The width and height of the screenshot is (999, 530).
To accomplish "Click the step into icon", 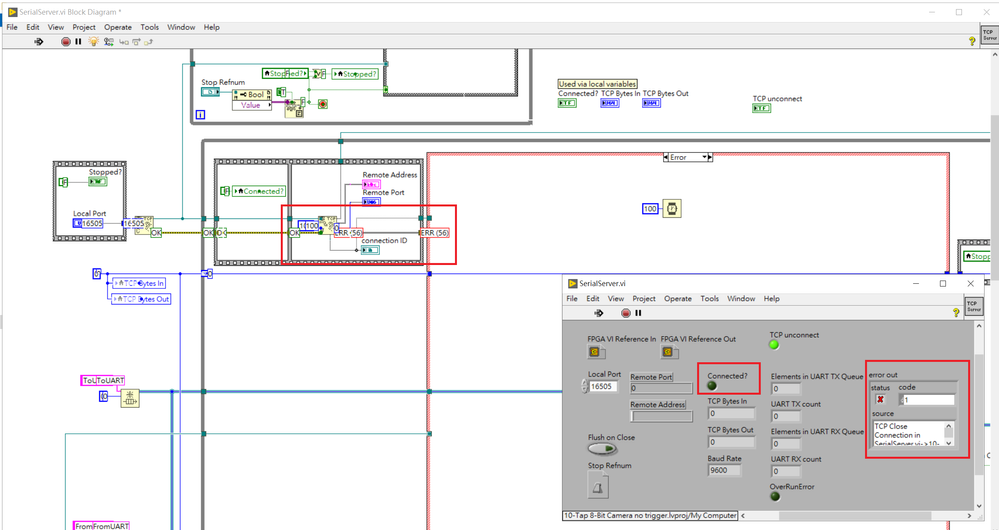I will pyautogui.click(x=124, y=41).
